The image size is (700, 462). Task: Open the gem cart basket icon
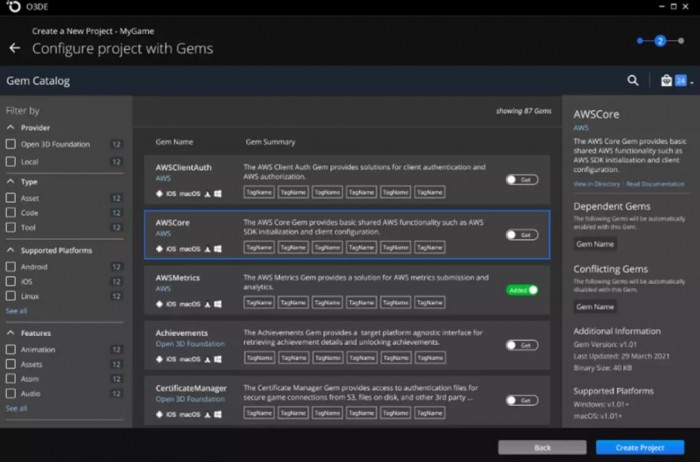(666, 81)
